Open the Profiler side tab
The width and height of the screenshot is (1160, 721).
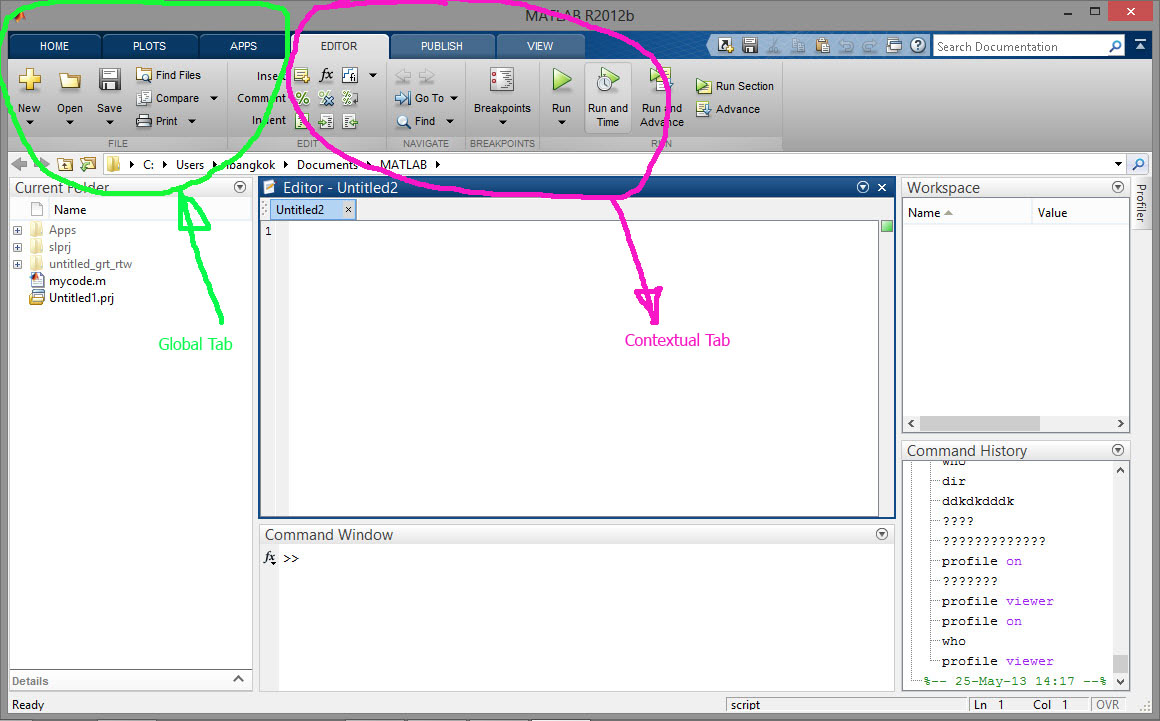pos(1141,203)
